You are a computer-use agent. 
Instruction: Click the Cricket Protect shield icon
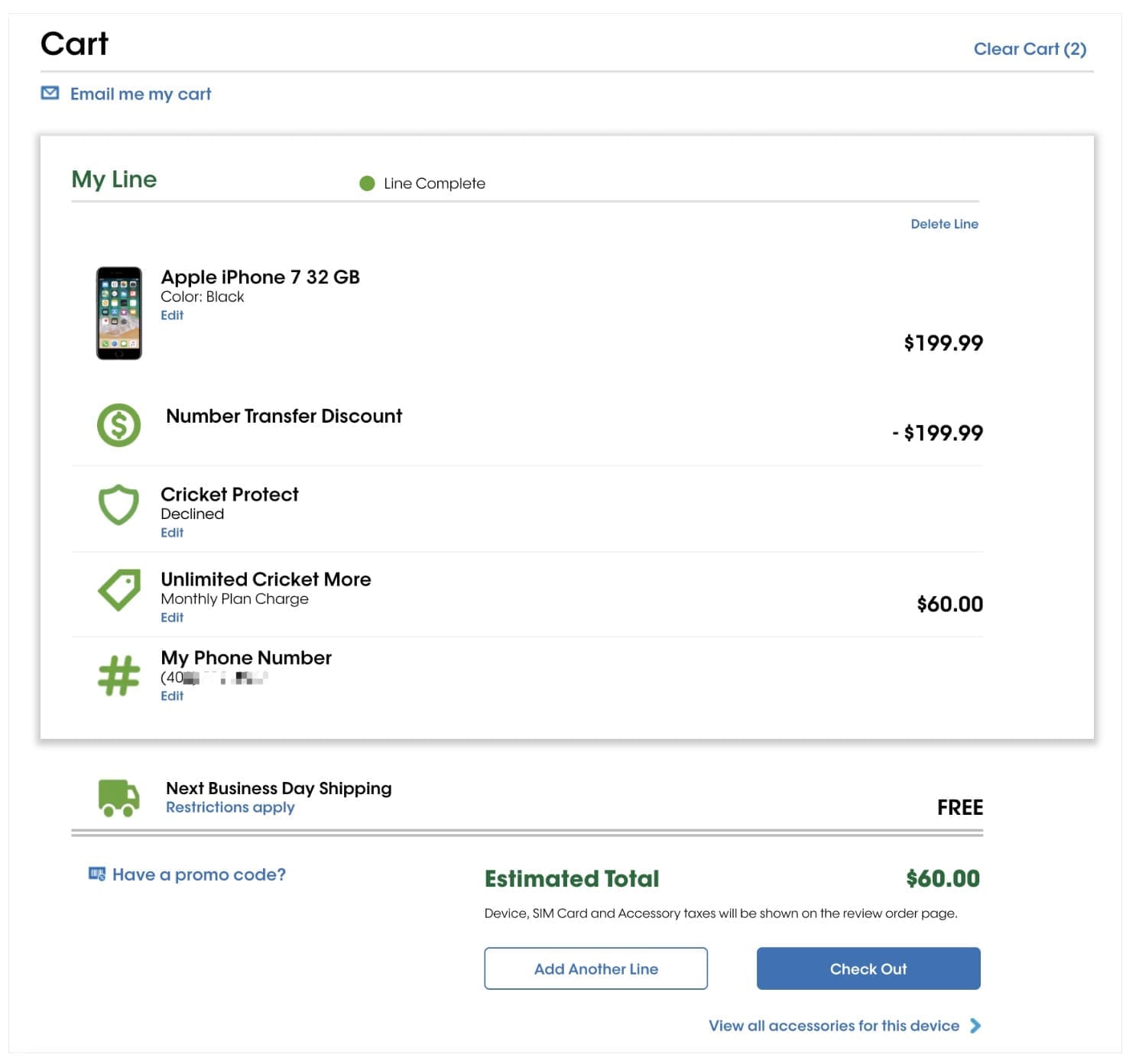pyautogui.click(x=118, y=504)
